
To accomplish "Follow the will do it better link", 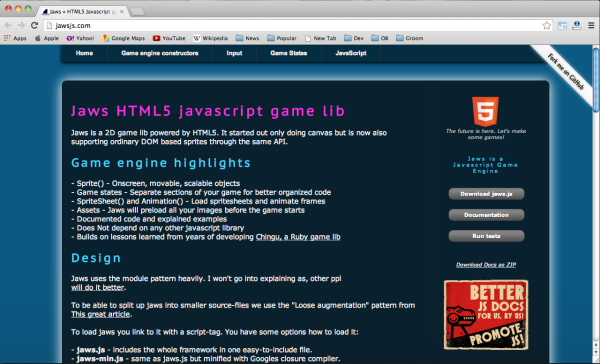I will click(x=98, y=287).
